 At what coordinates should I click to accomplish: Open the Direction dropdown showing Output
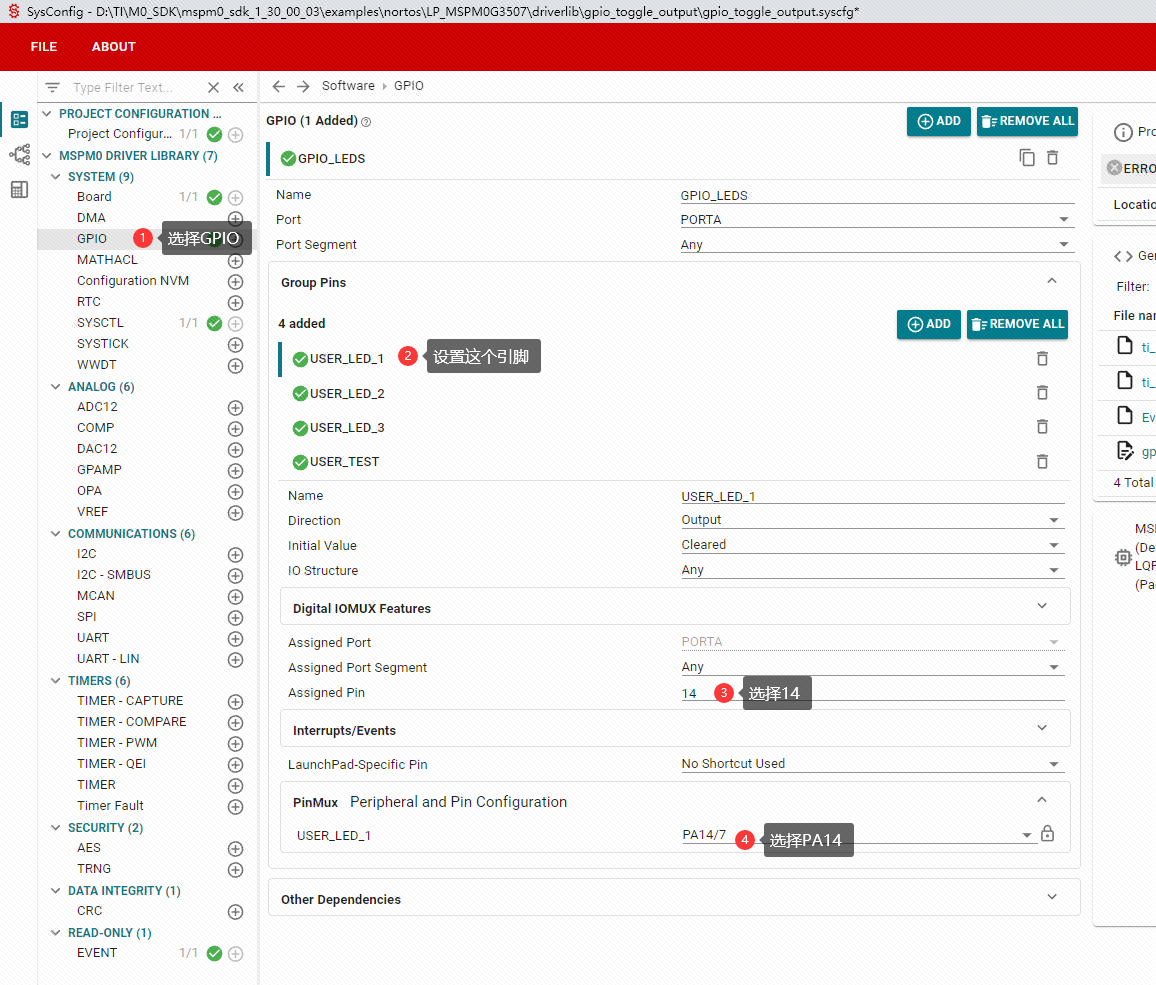tap(872, 520)
